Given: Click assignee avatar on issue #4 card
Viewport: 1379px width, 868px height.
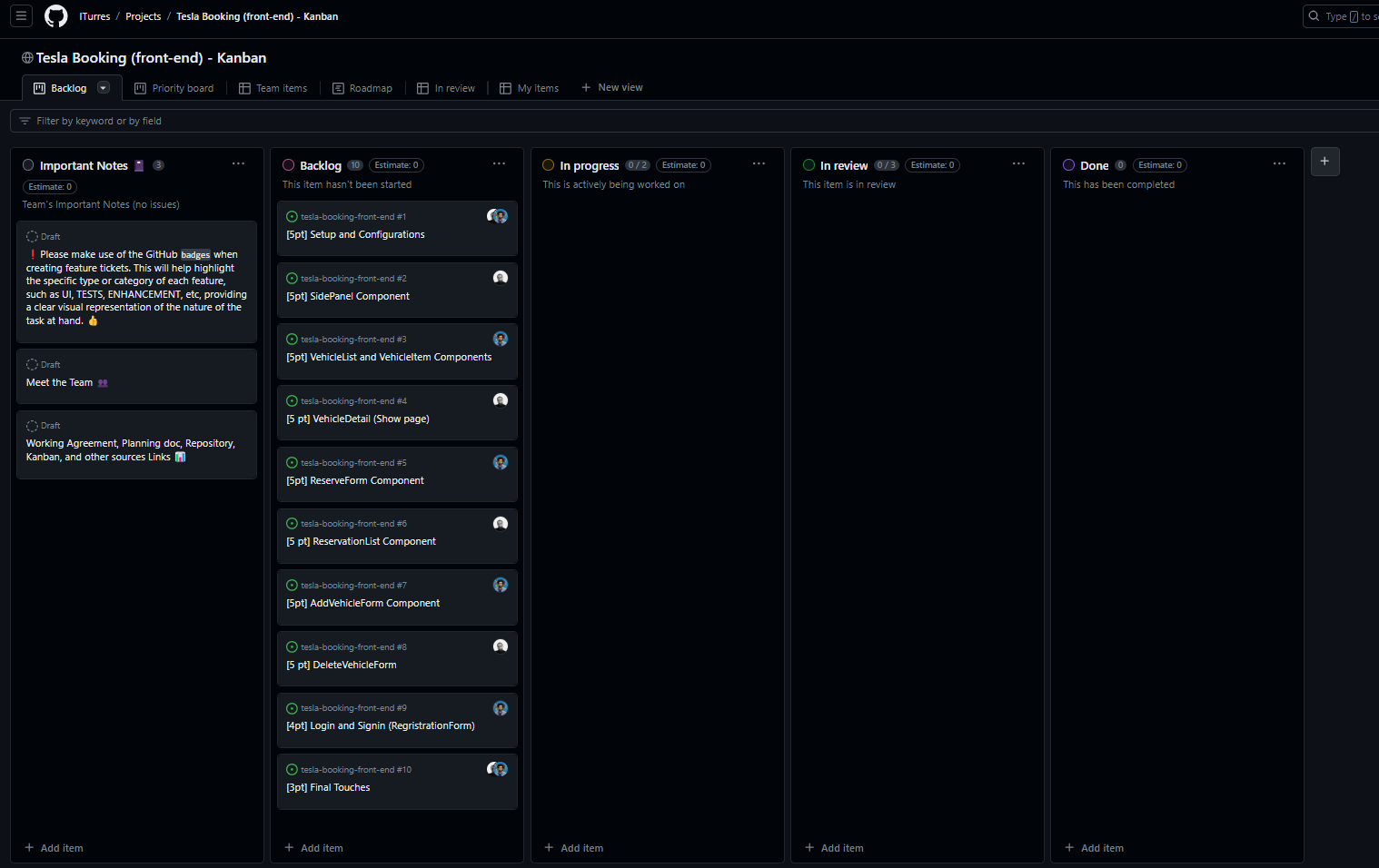Looking at the screenshot, I should pos(501,400).
